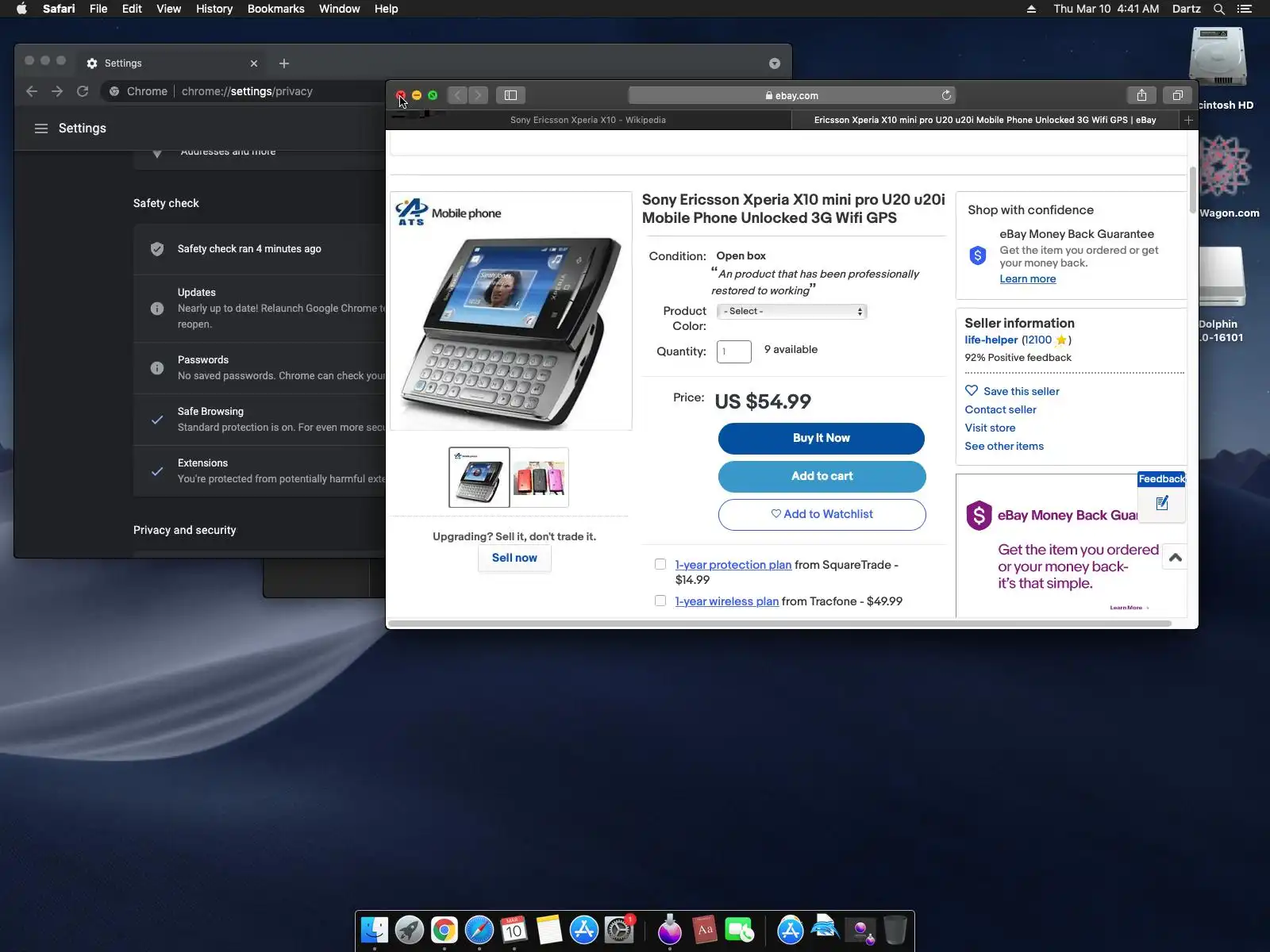Select the grey slider phone thumbnail
This screenshot has width=1270, height=952.
click(479, 478)
